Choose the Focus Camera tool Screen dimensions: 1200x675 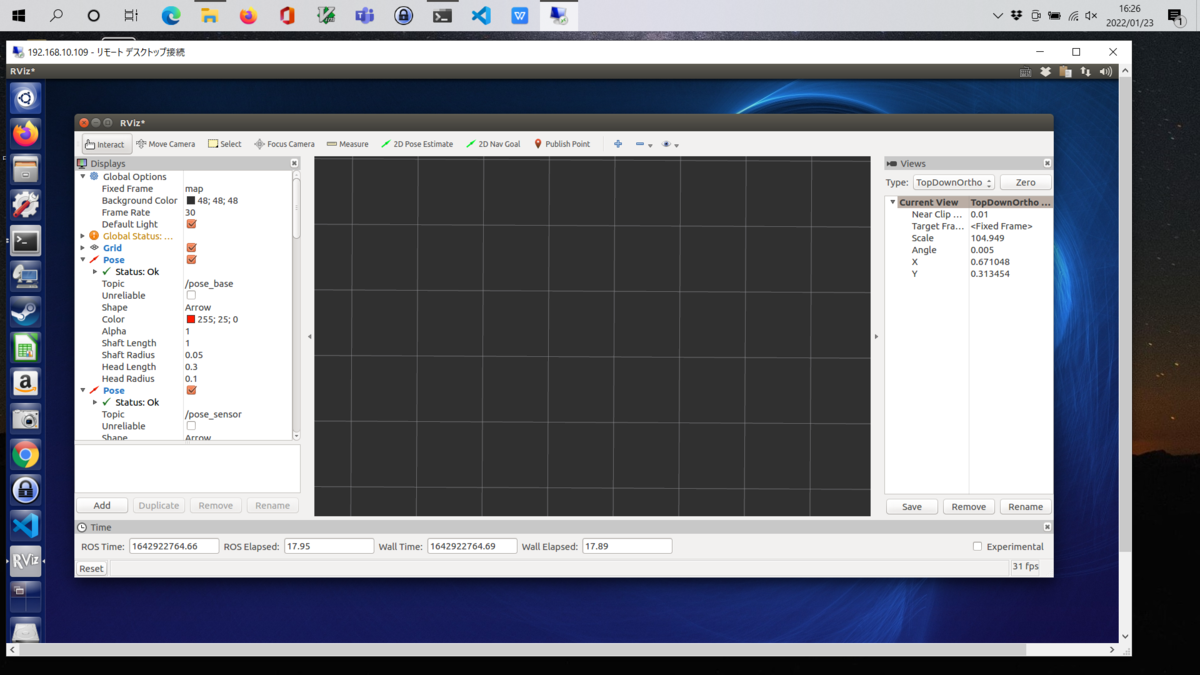284,144
